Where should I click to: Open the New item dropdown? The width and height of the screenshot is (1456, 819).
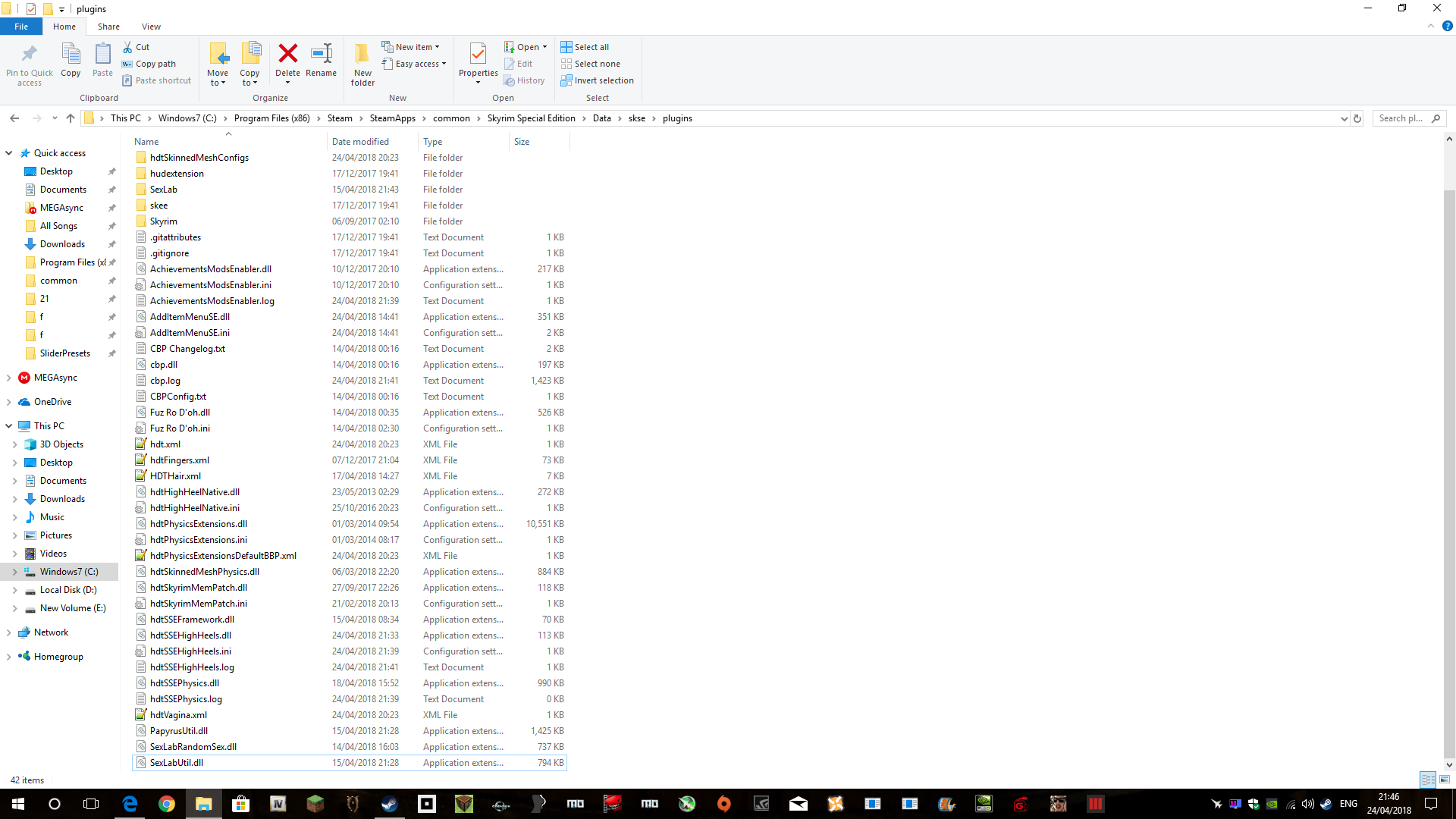(410, 47)
